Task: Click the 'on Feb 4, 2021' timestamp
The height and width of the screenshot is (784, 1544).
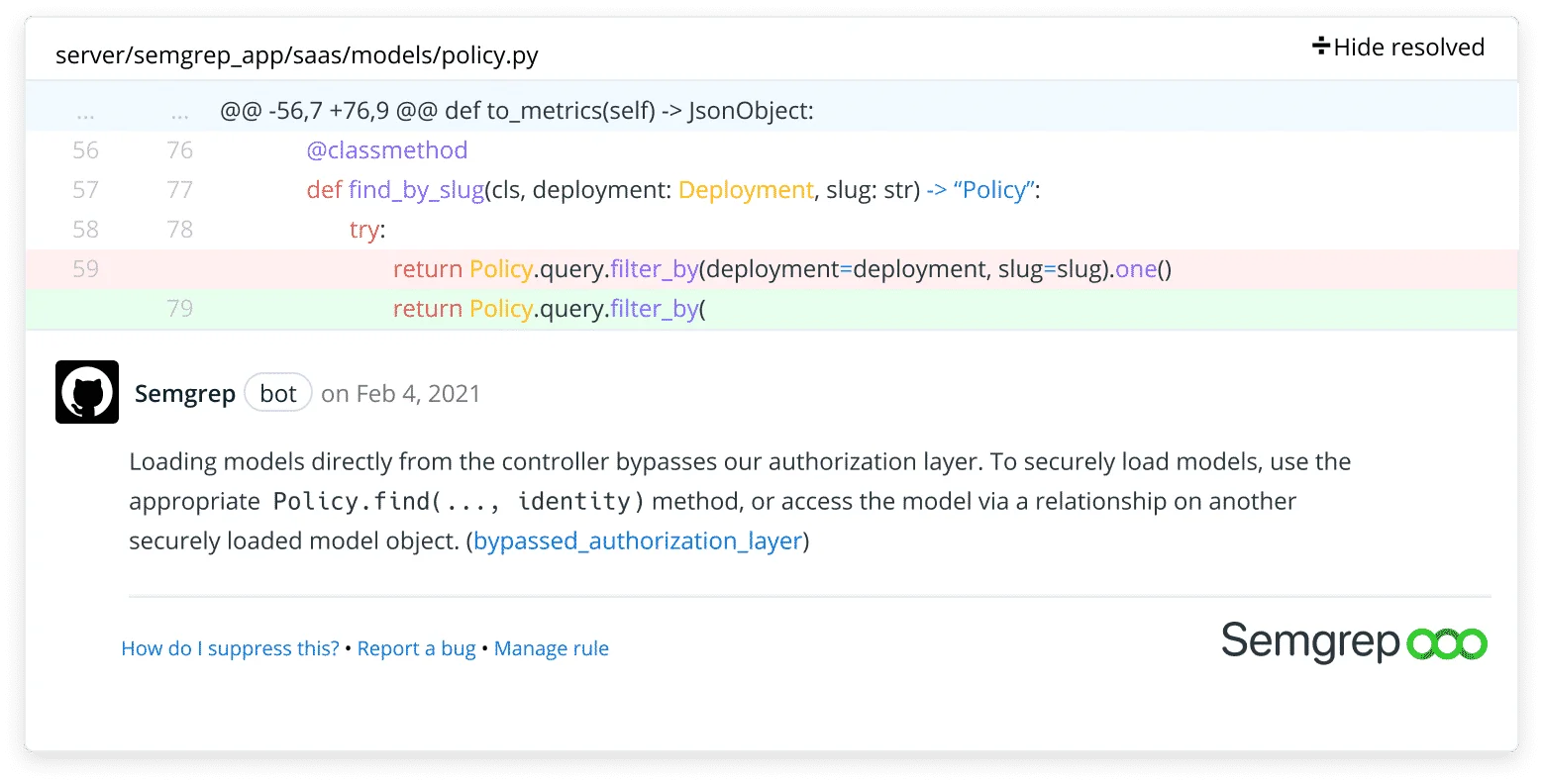Action: 400,393
